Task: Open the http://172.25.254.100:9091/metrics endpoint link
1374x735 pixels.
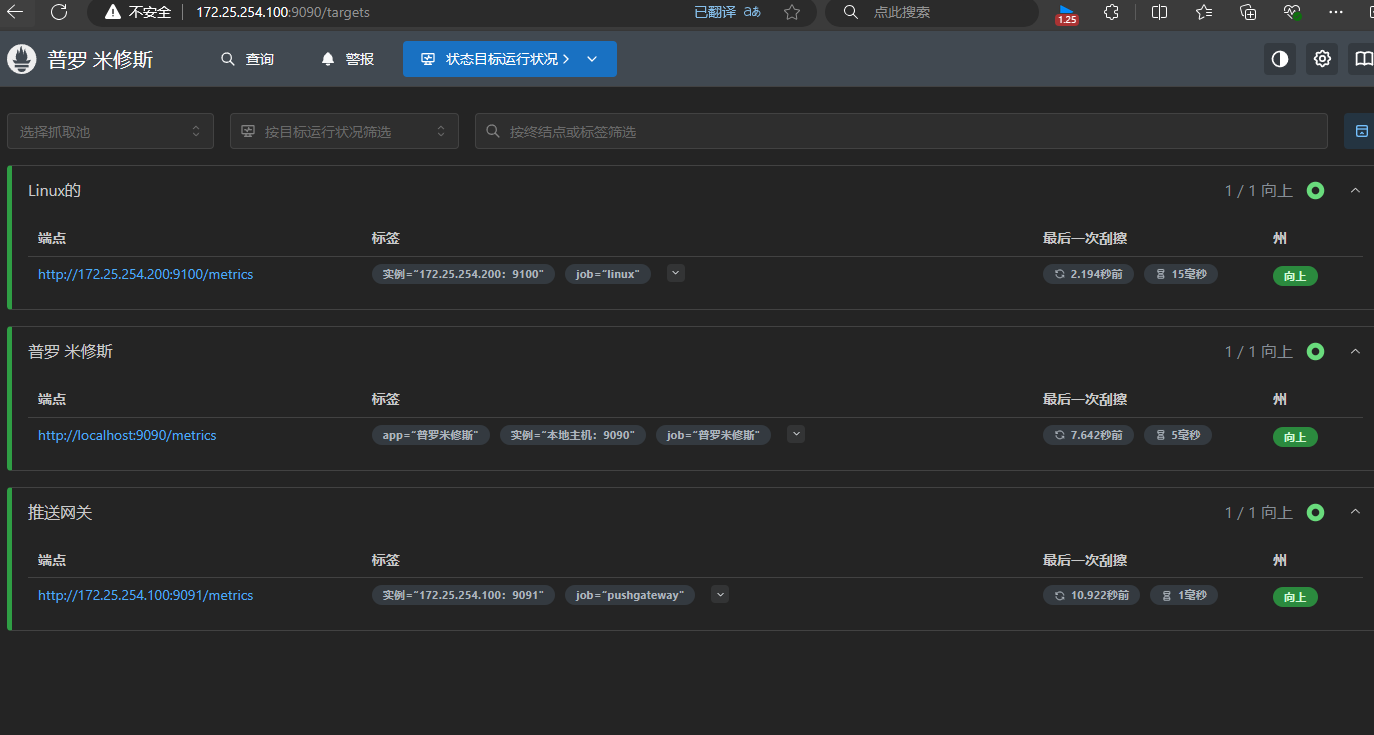Action: pyautogui.click(x=146, y=595)
